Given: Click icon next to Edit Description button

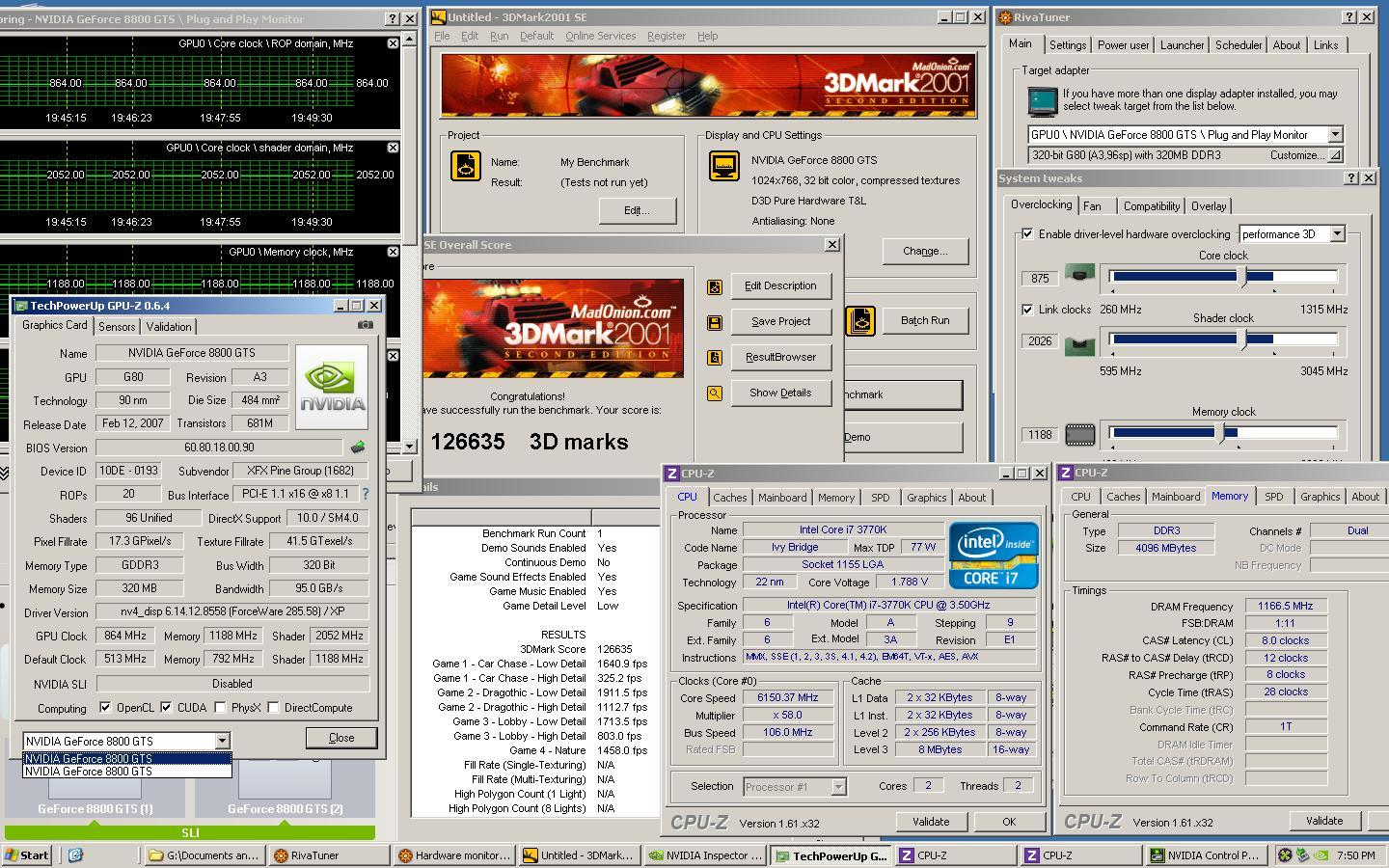Looking at the screenshot, I should click(x=715, y=286).
